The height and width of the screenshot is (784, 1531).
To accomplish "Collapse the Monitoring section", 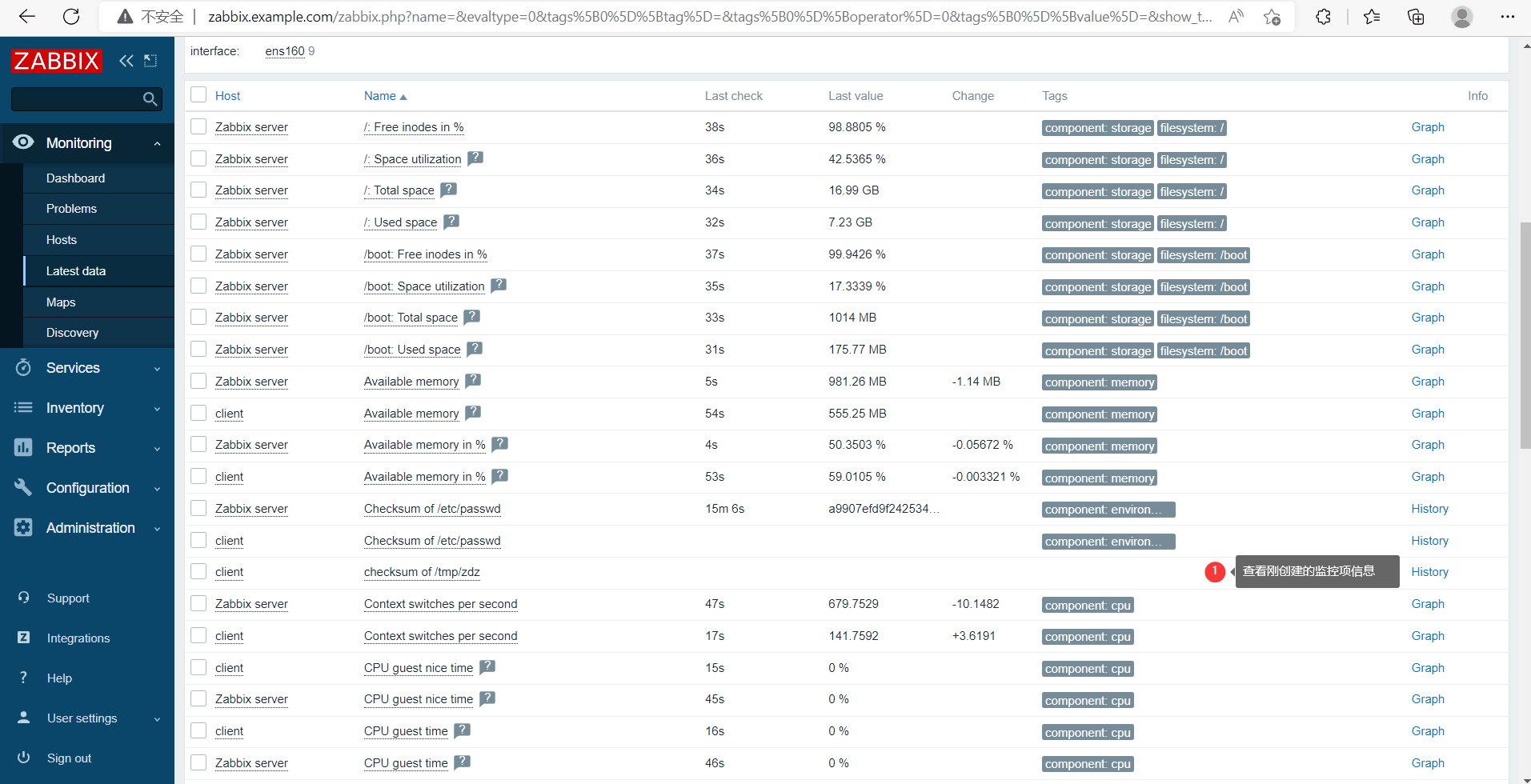I will pos(87,143).
